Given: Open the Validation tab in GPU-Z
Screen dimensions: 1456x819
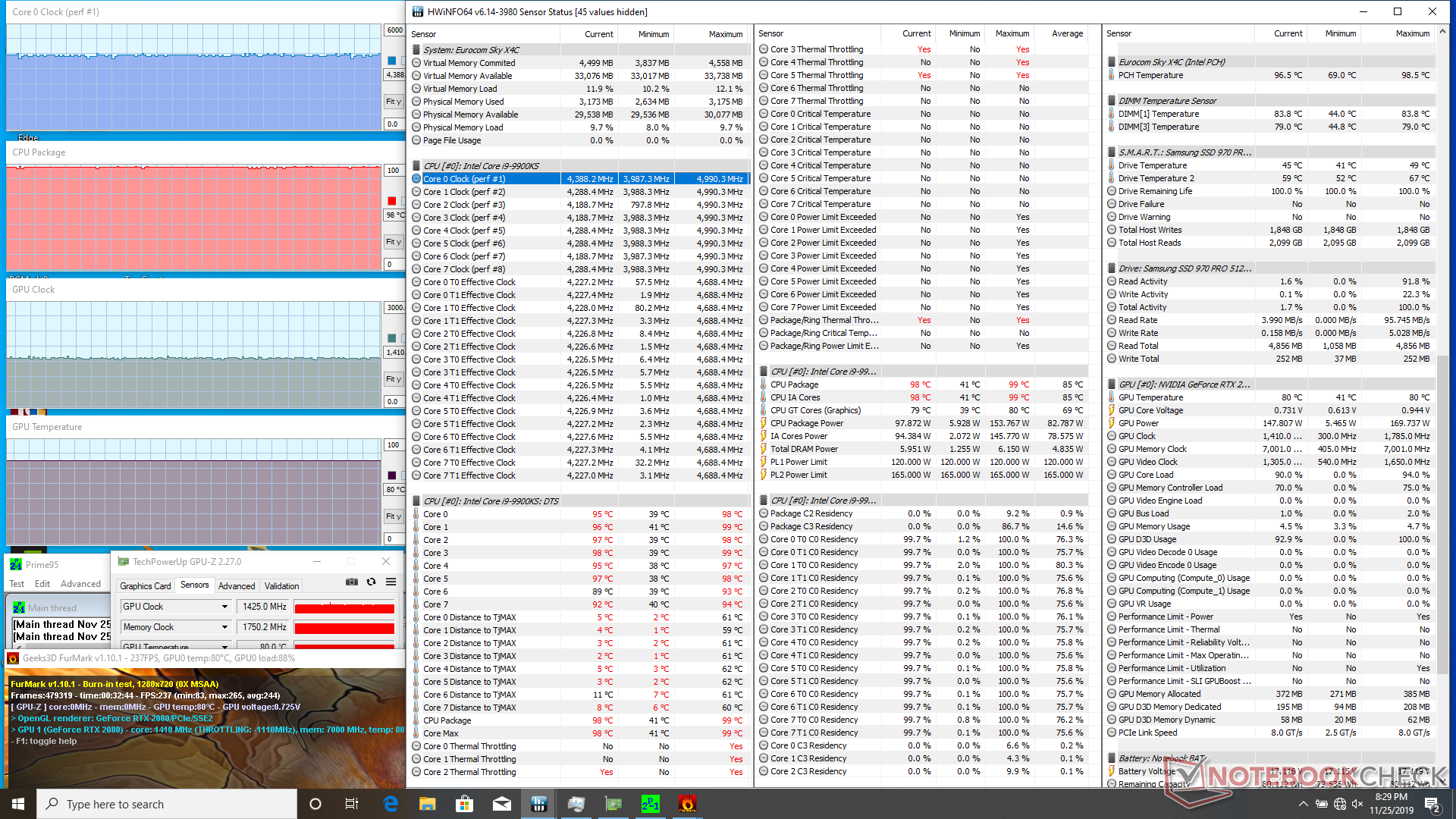Looking at the screenshot, I should (281, 586).
